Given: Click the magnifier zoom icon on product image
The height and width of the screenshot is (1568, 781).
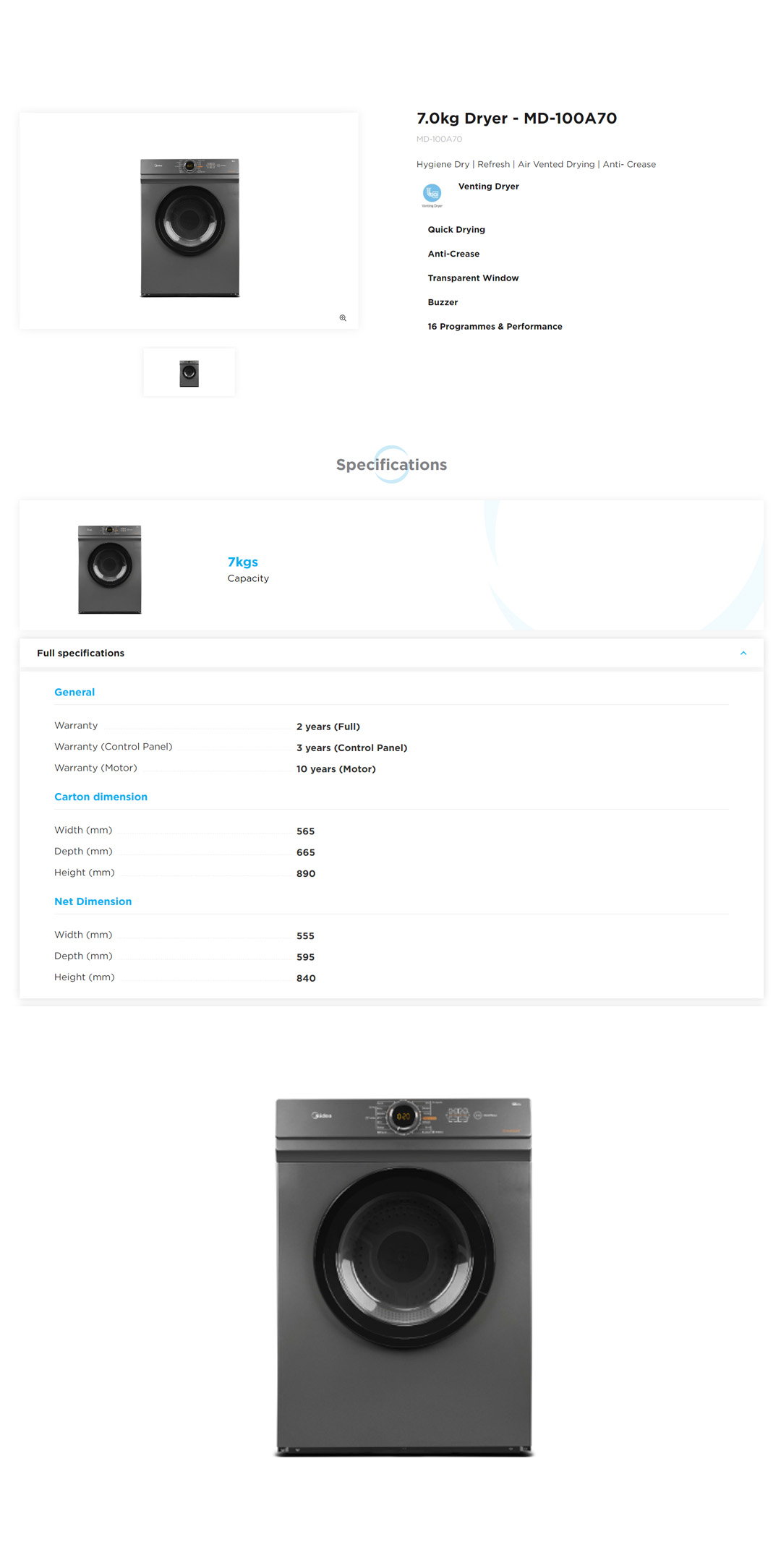Looking at the screenshot, I should click(x=343, y=318).
